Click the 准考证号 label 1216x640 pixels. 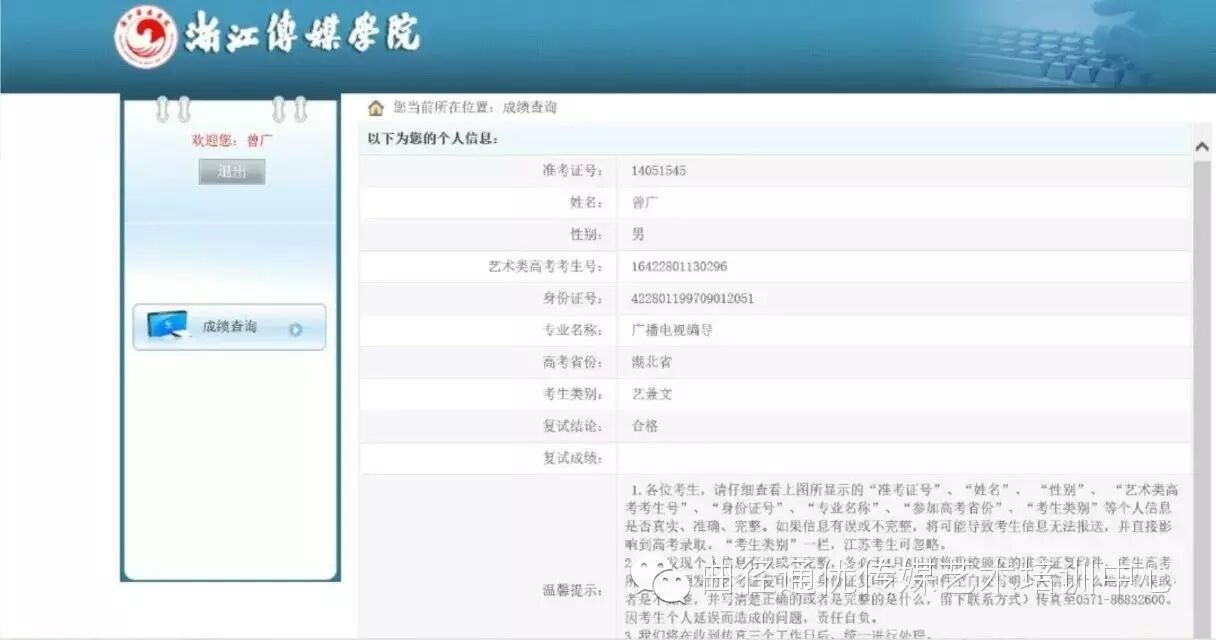pos(573,171)
